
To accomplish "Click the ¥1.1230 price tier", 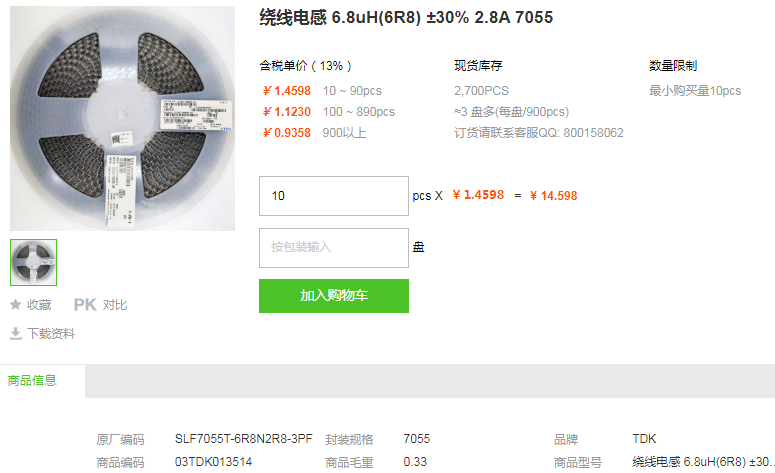I will click(287, 112).
